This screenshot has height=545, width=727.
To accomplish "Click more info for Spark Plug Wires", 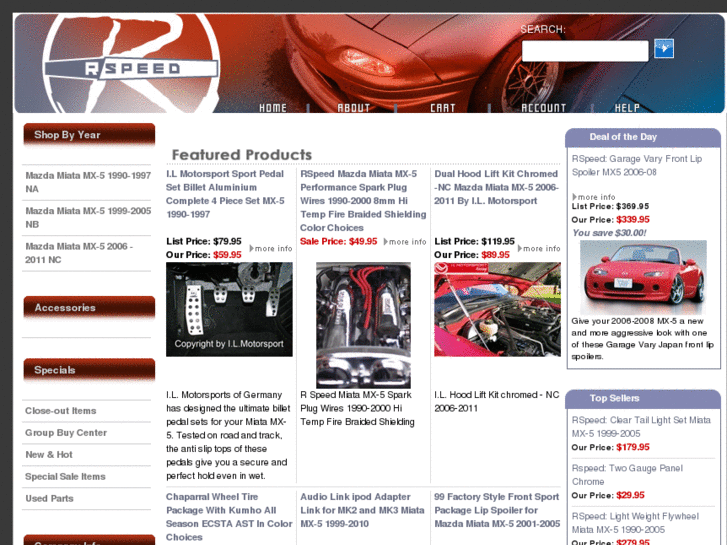I will point(405,242).
